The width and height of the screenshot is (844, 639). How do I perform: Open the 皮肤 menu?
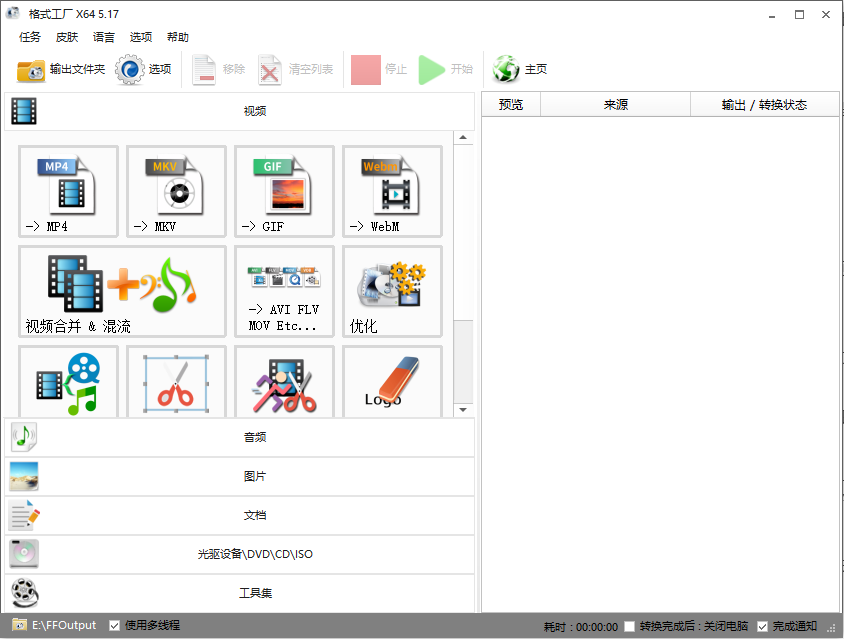[x=67, y=37]
